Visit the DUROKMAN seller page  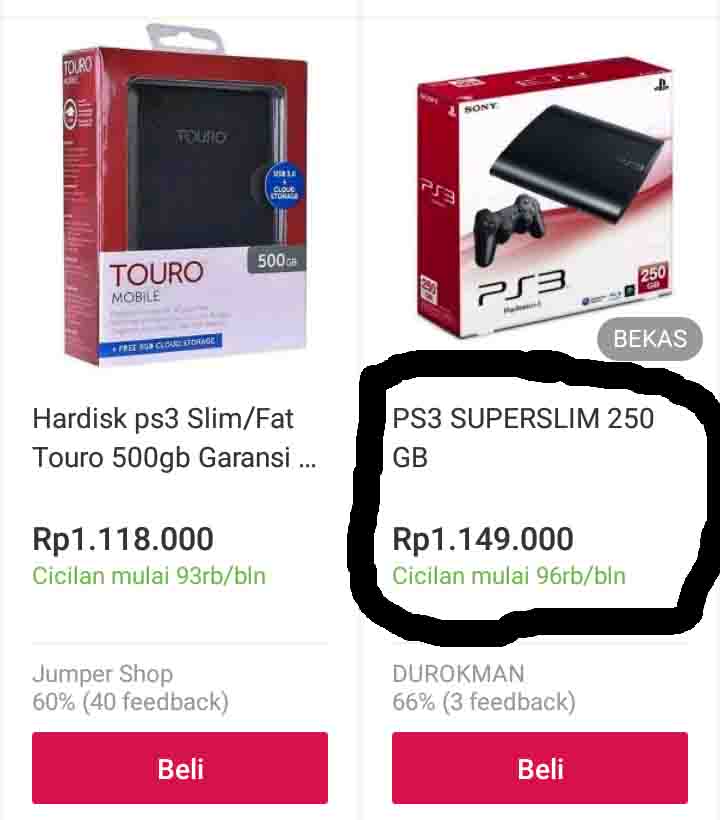[458, 674]
